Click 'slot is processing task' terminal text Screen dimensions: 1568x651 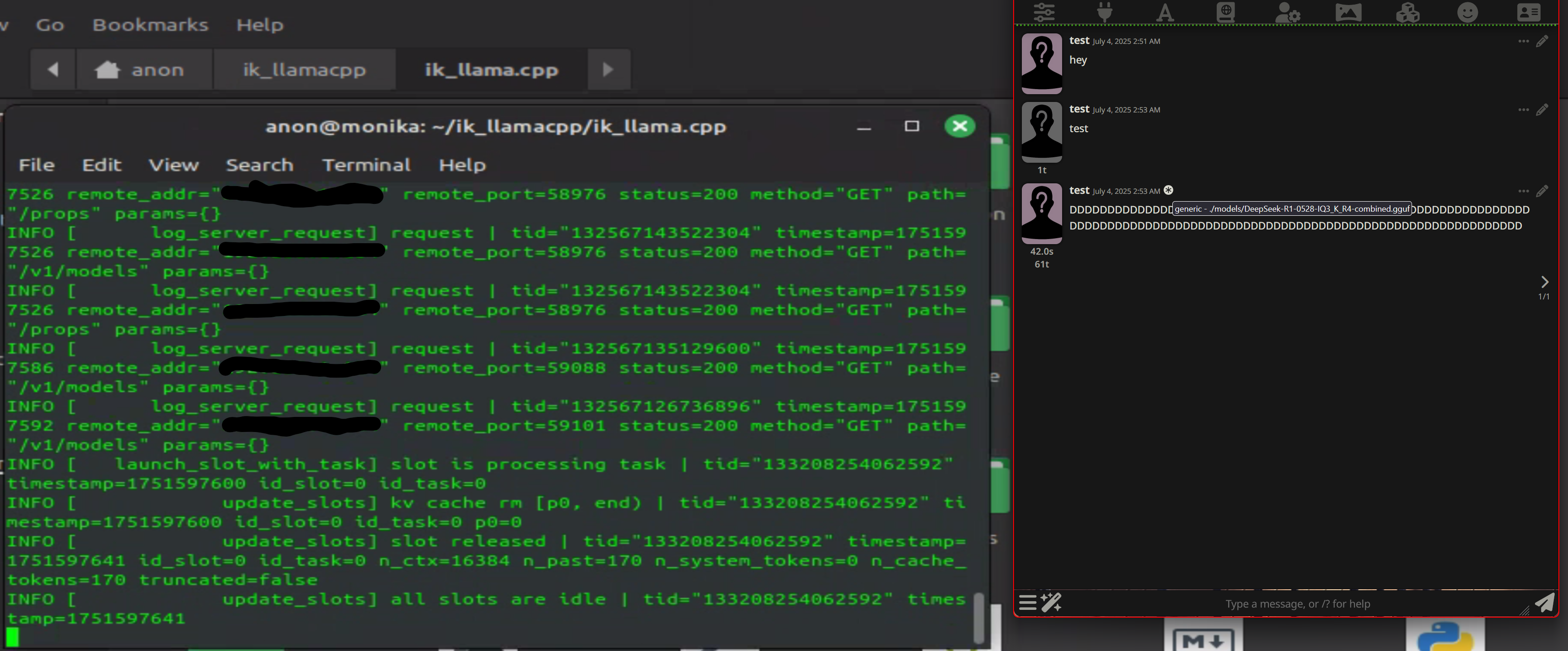point(528,464)
